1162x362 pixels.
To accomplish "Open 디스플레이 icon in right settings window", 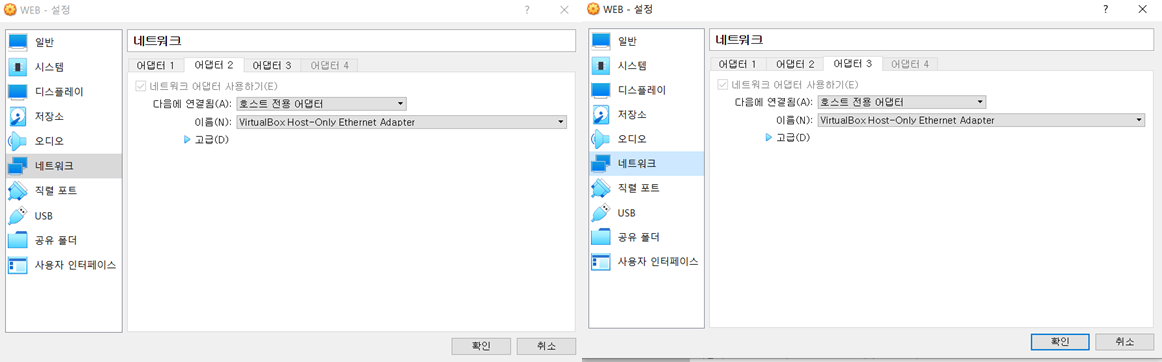I will [x=601, y=90].
